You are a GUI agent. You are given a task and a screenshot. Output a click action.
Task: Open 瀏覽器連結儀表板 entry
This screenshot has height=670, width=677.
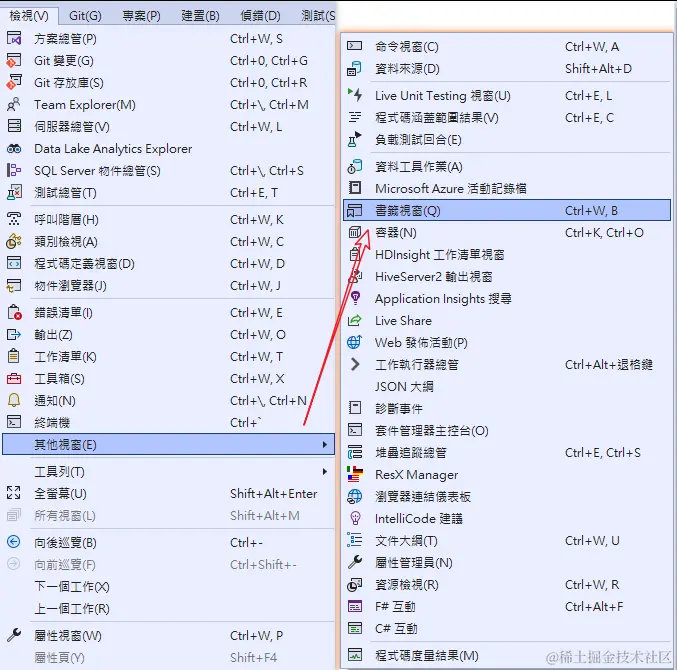507,496
